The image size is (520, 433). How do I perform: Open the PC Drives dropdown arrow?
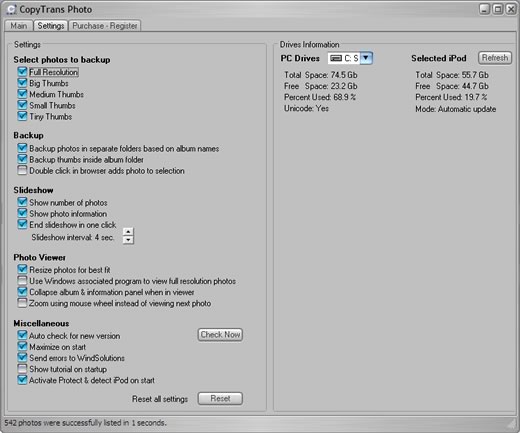point(366,58)
